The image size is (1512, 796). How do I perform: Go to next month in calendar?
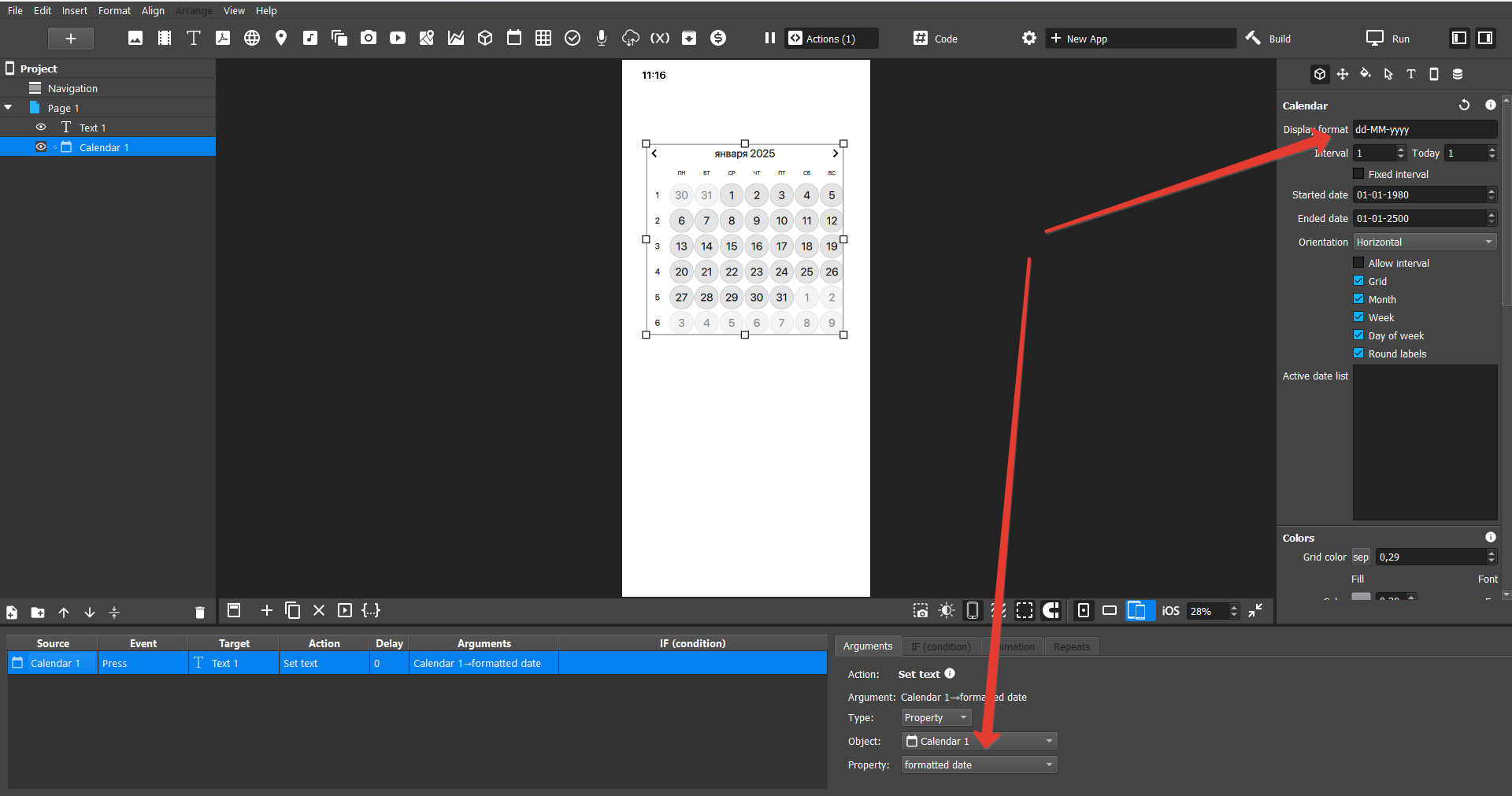pyautogui.click(x=835, y=154)
